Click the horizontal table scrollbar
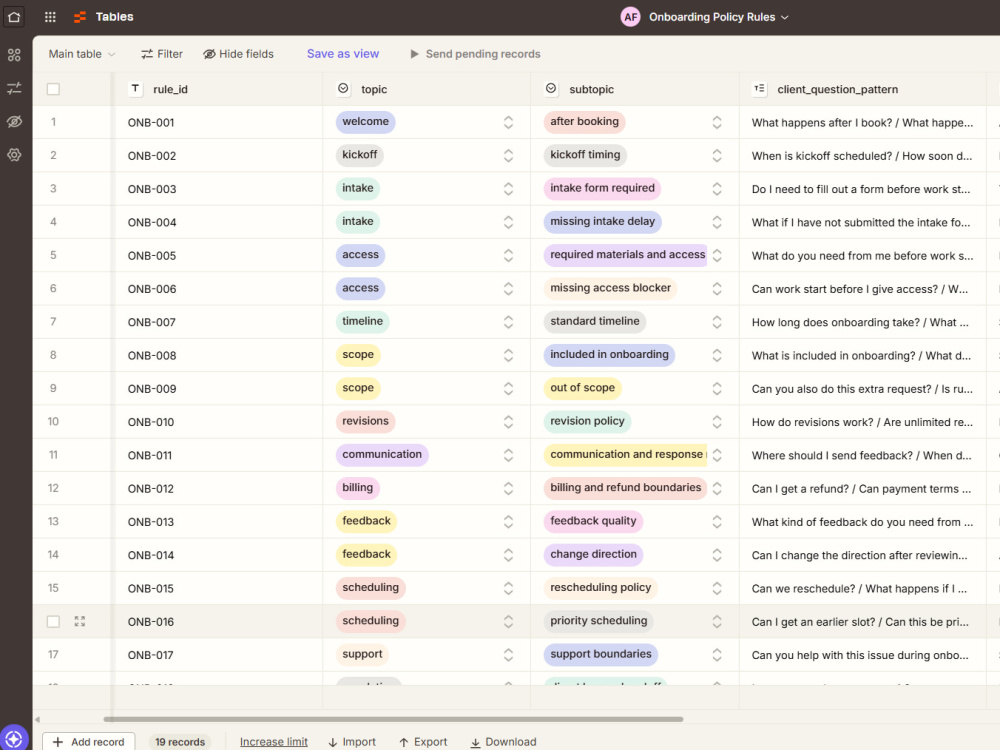This screenshot has width=1000, height=750. click(393, 719)
